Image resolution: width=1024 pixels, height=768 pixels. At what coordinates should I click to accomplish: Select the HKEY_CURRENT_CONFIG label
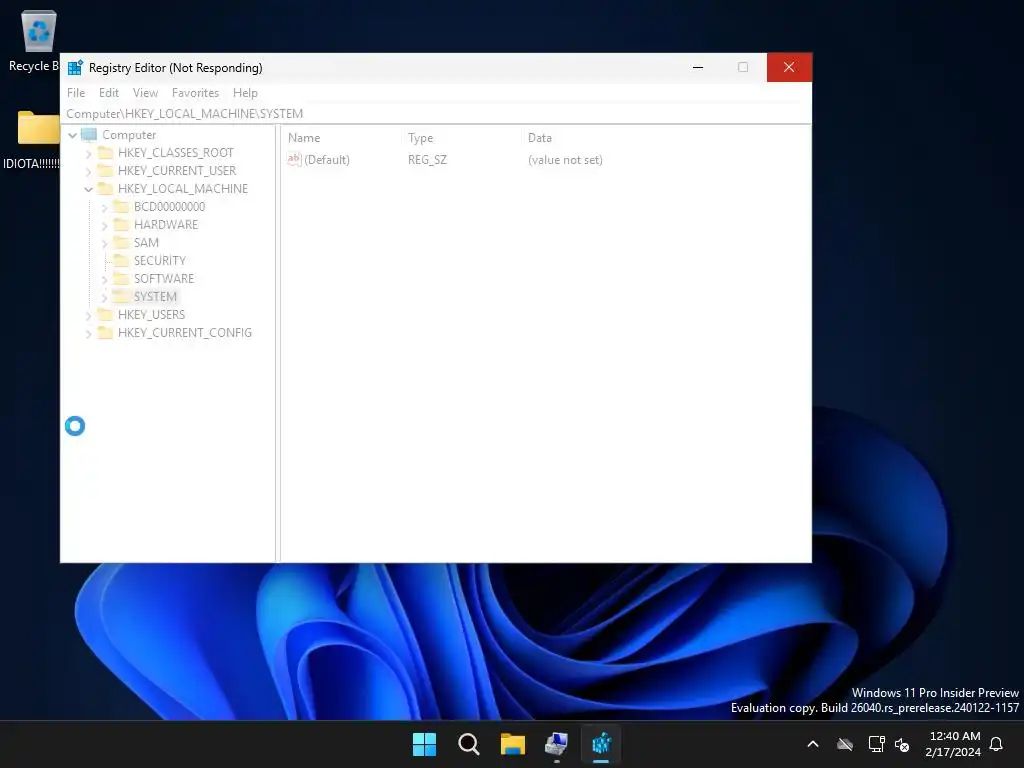(x=185, y=332)
